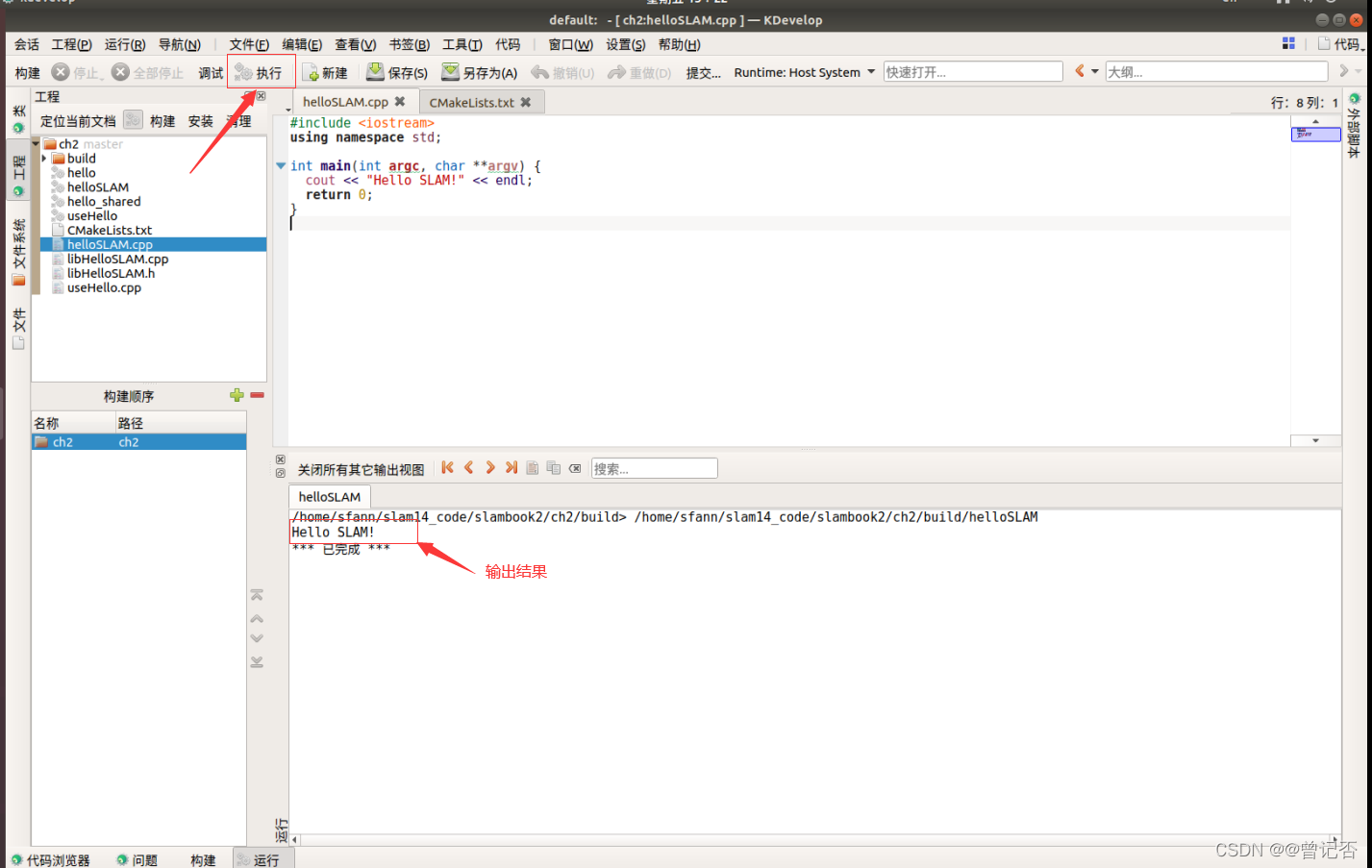Close the output tool view icon
Screen dimensions: 1372x868
[281, 459]
